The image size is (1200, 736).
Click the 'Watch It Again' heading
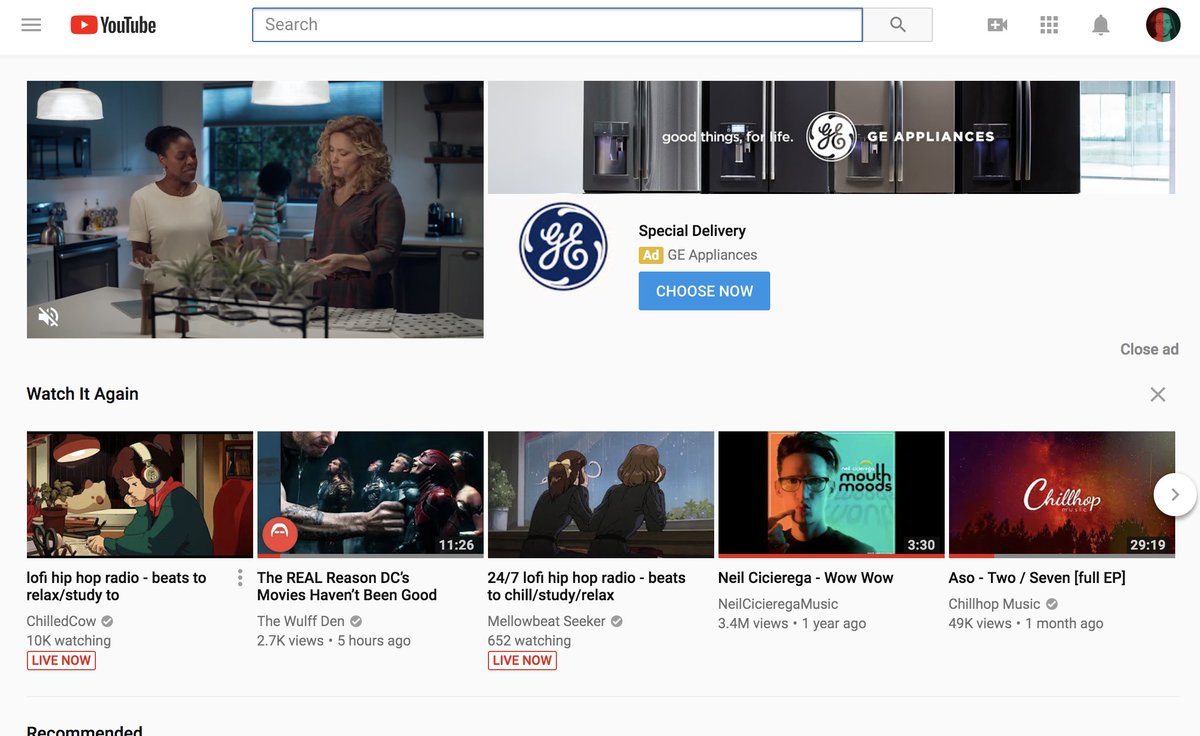tap(82, 394)
